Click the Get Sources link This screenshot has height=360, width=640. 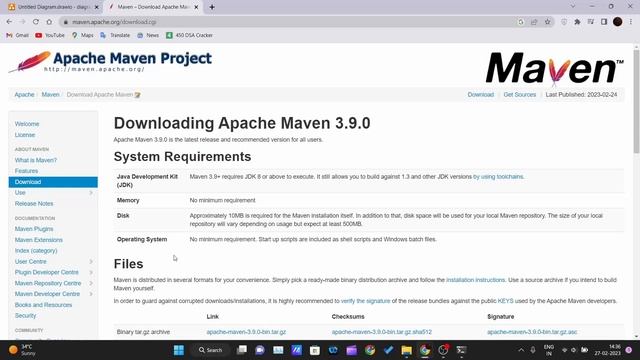(520, 95)
